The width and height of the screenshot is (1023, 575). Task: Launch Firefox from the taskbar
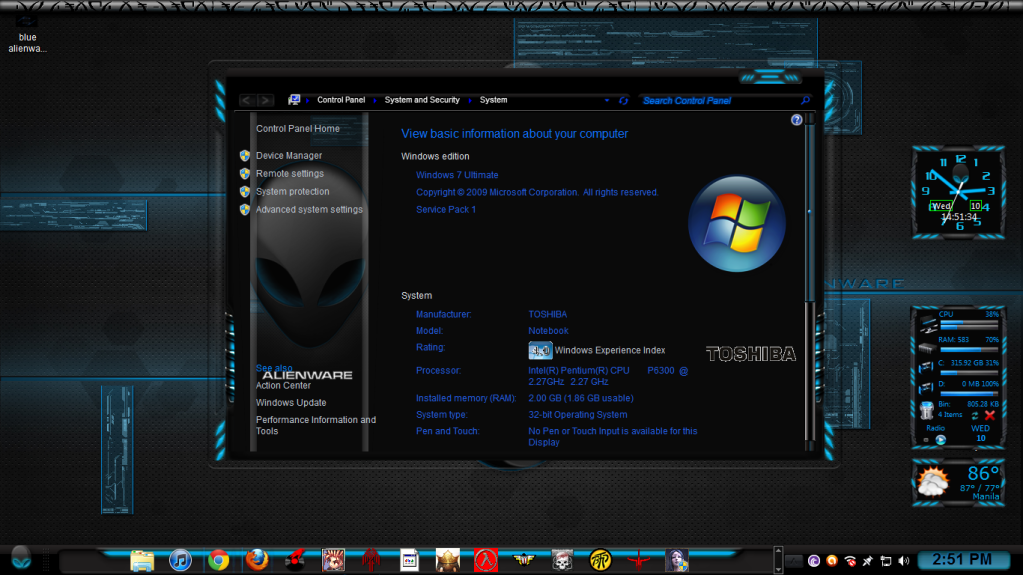click(x=257, y=561)
